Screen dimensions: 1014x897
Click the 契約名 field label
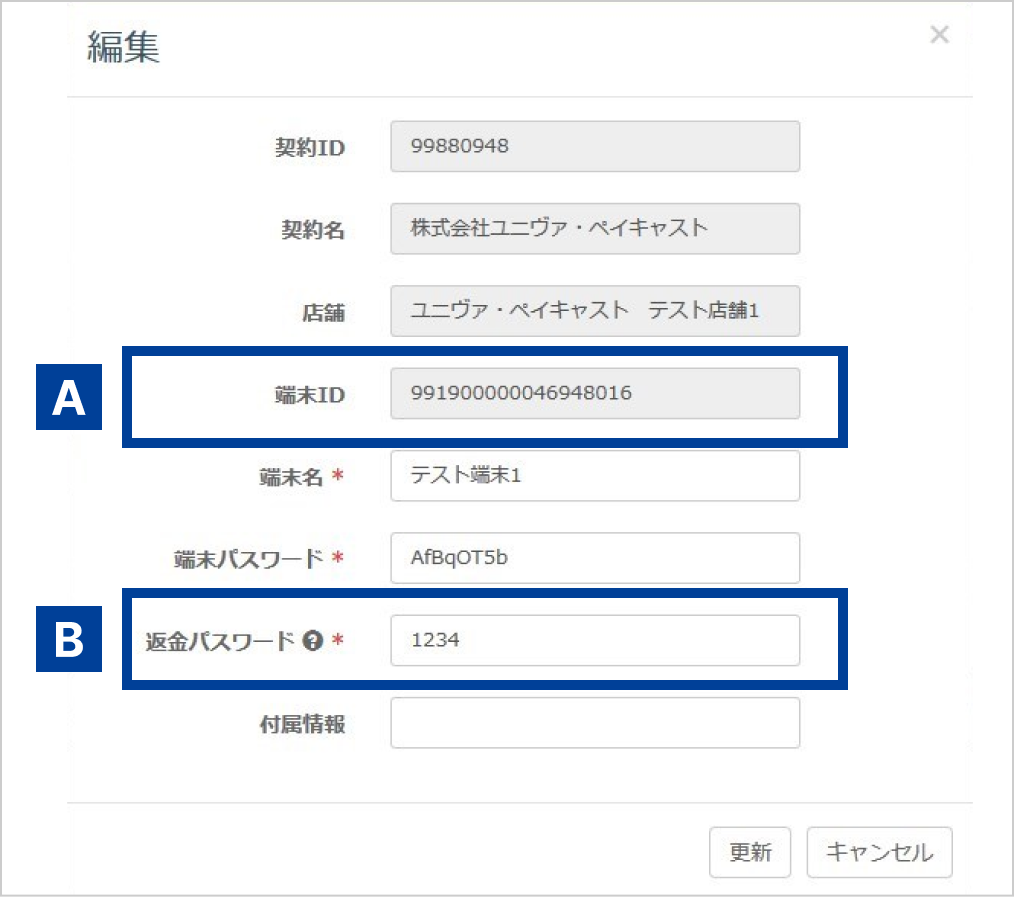[312, 230]
